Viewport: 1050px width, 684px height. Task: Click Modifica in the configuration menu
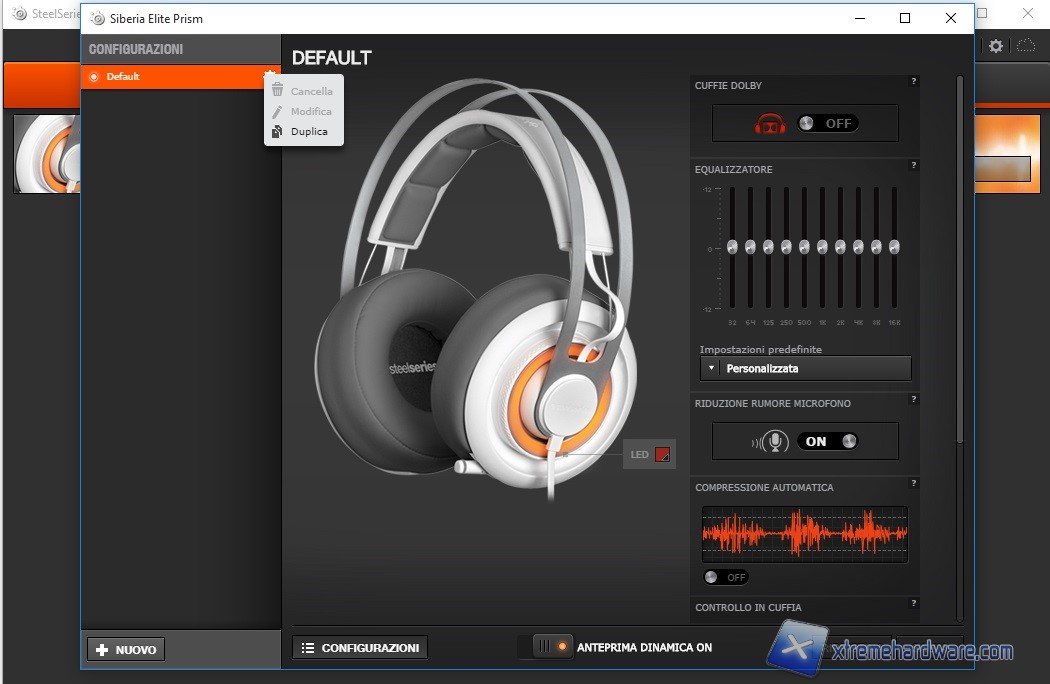pyautogui.click(x=311, y=111)
